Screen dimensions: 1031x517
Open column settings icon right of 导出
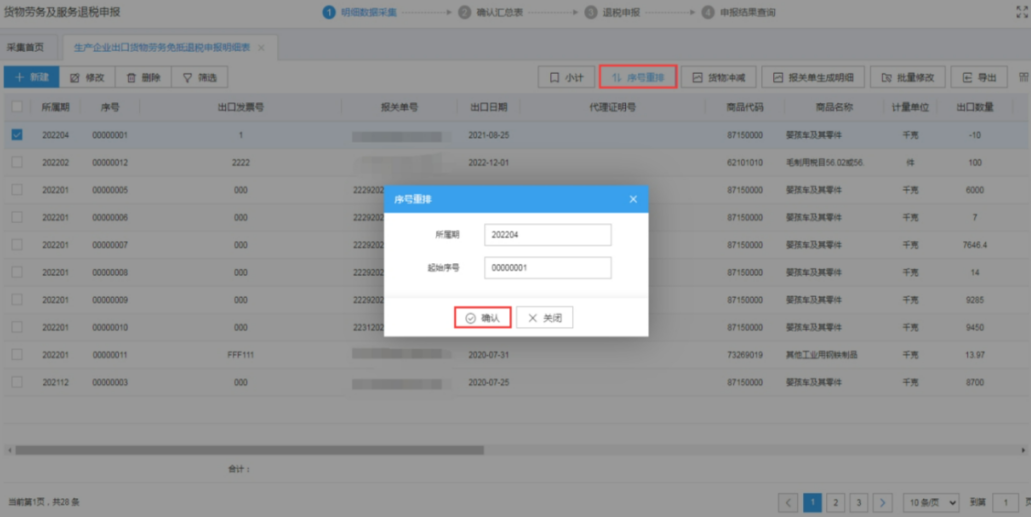1024,77
